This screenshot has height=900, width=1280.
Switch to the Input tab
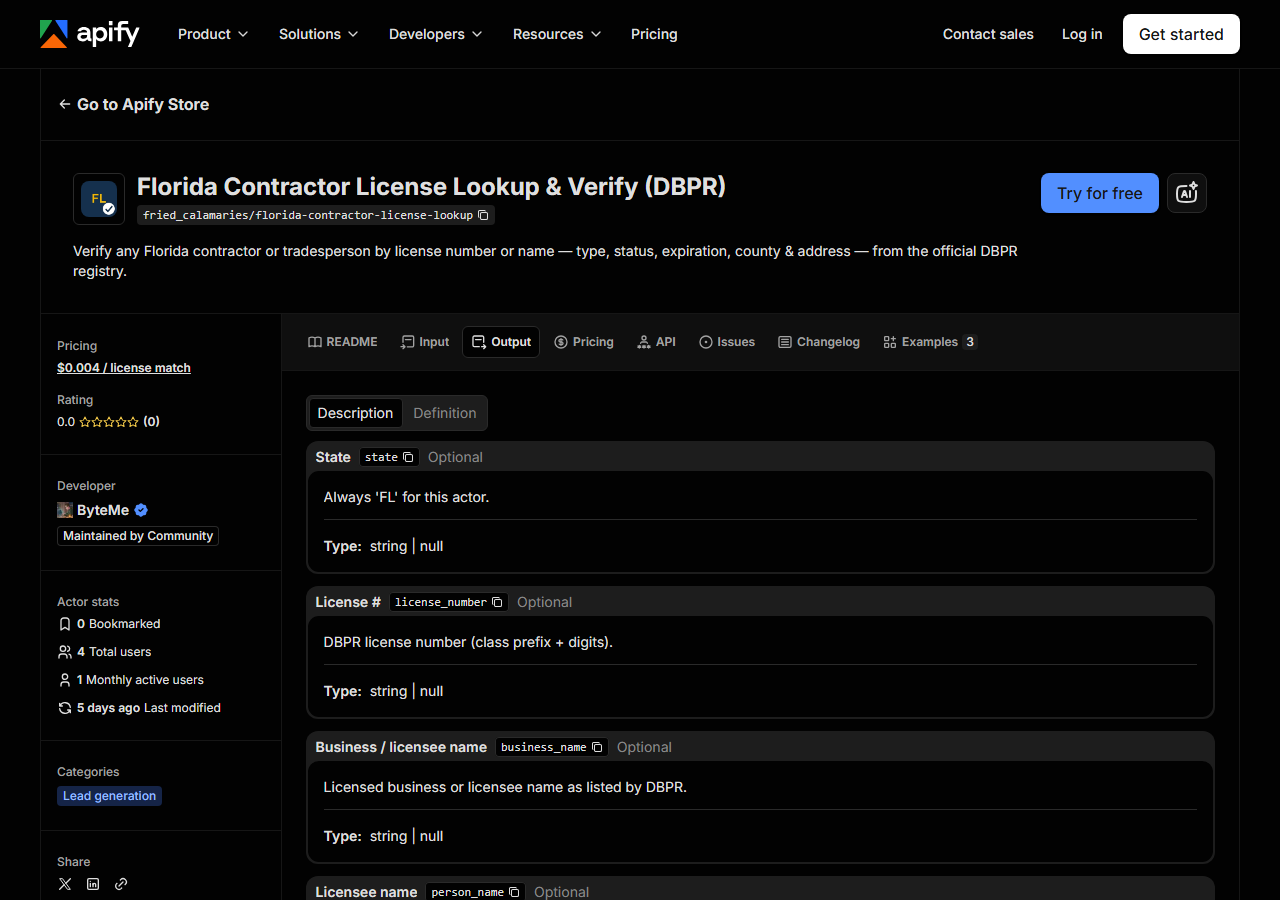pos(425,342)
